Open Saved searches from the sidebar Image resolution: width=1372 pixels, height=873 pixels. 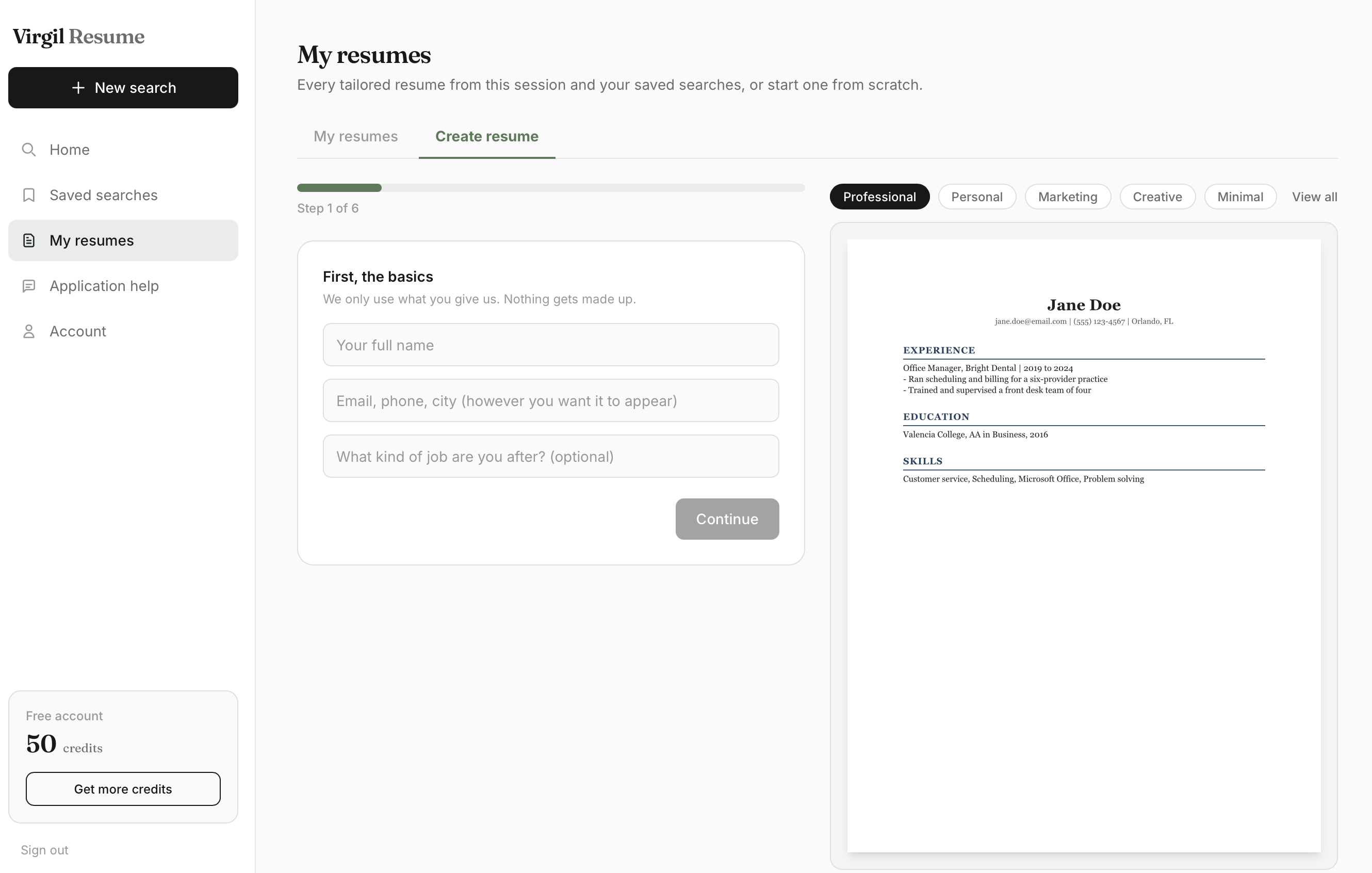pos(123,195)
